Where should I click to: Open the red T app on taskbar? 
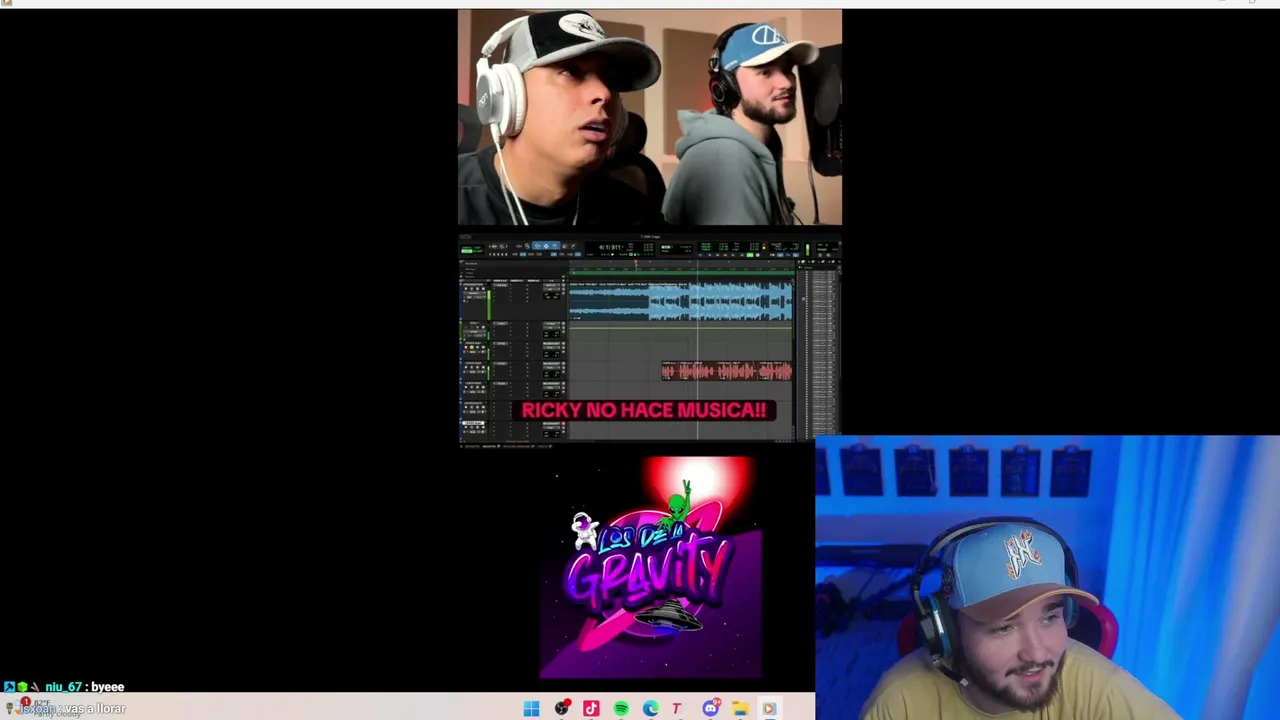677,709
